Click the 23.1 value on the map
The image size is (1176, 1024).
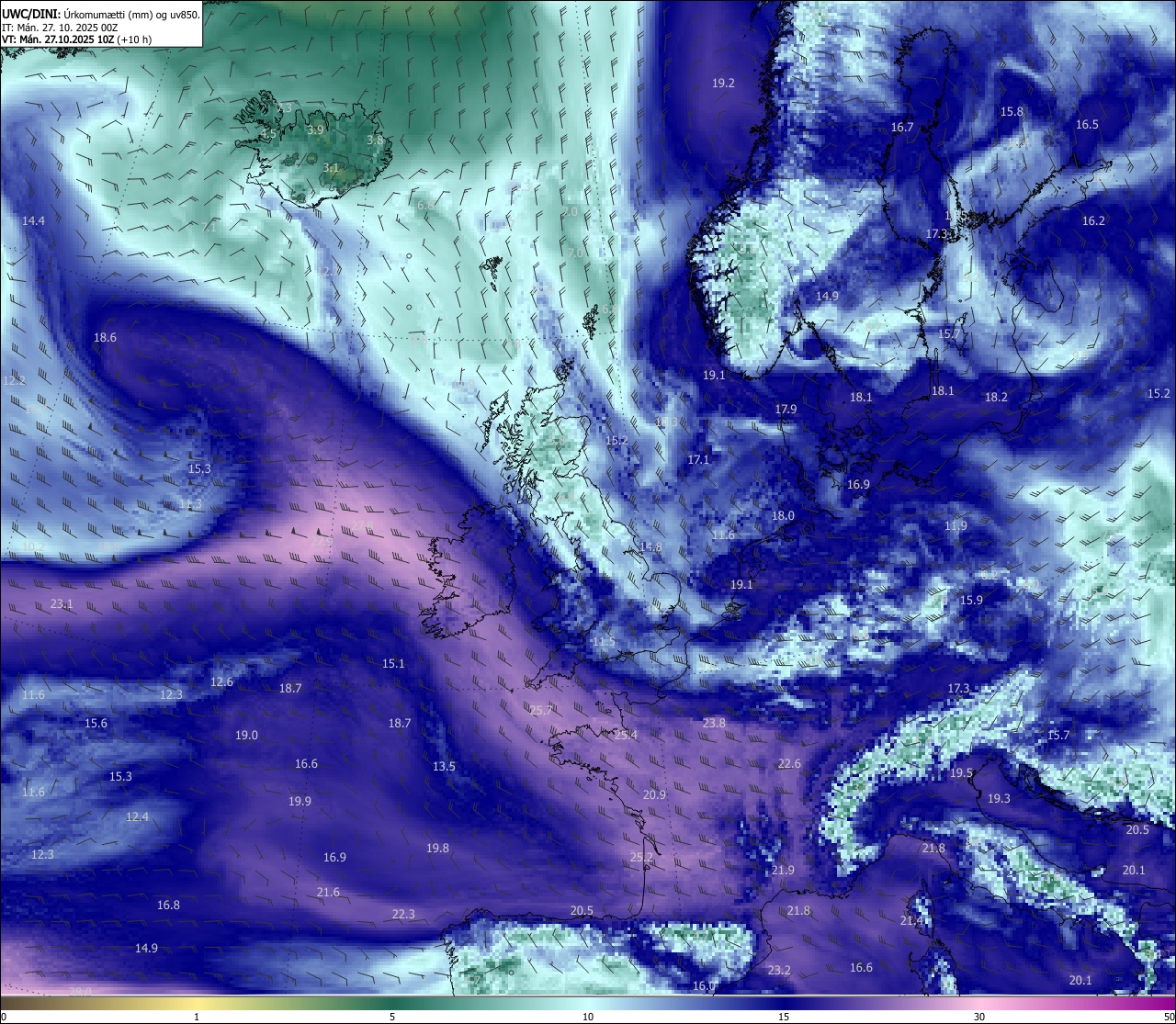[62, 603]
